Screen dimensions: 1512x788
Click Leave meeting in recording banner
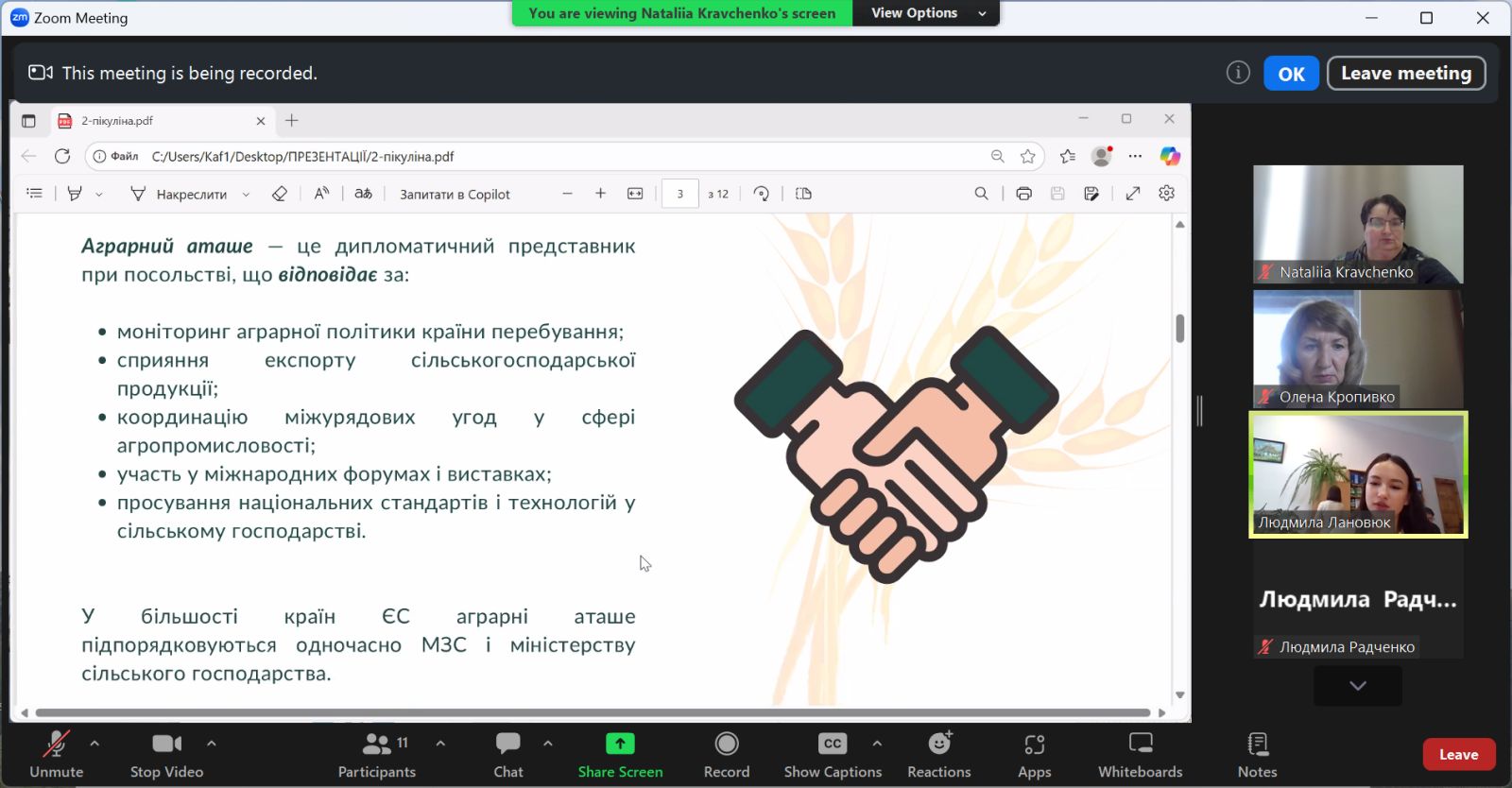(1406, 74)
